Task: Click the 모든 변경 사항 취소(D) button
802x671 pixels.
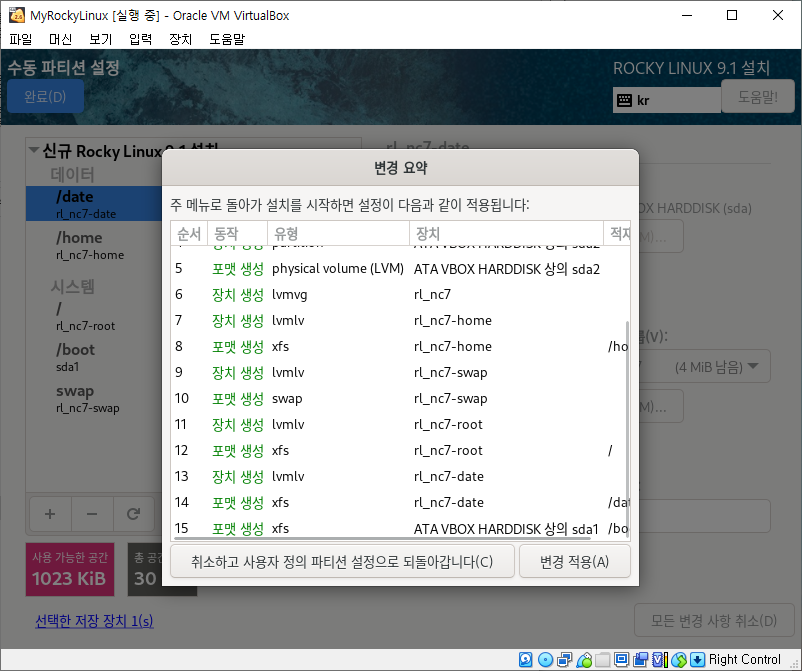Action: click(x=714, y=620)
